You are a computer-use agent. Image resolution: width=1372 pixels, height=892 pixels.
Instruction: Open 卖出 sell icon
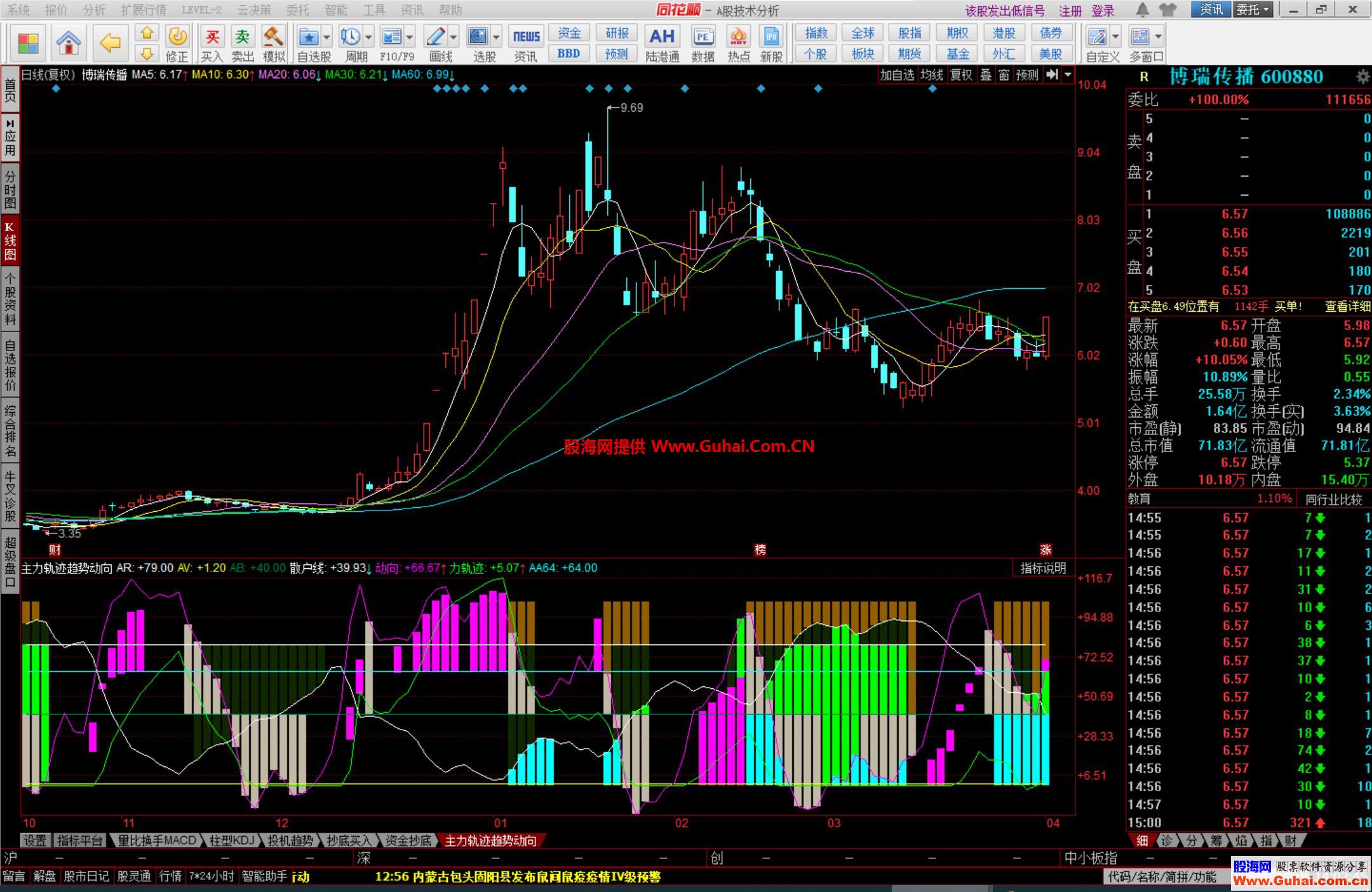pos(242,44)
